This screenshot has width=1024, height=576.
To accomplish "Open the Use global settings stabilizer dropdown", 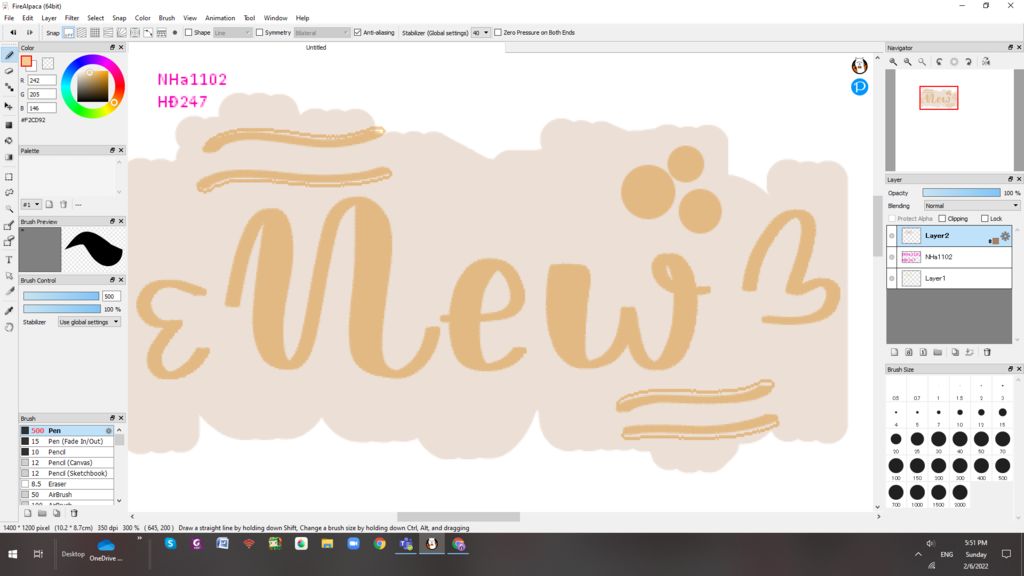I will click(89, 322).
